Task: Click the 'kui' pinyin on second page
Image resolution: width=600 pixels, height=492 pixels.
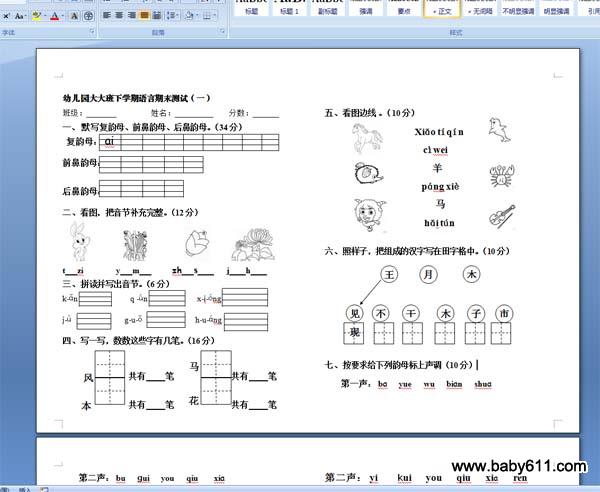Action: 404,478
